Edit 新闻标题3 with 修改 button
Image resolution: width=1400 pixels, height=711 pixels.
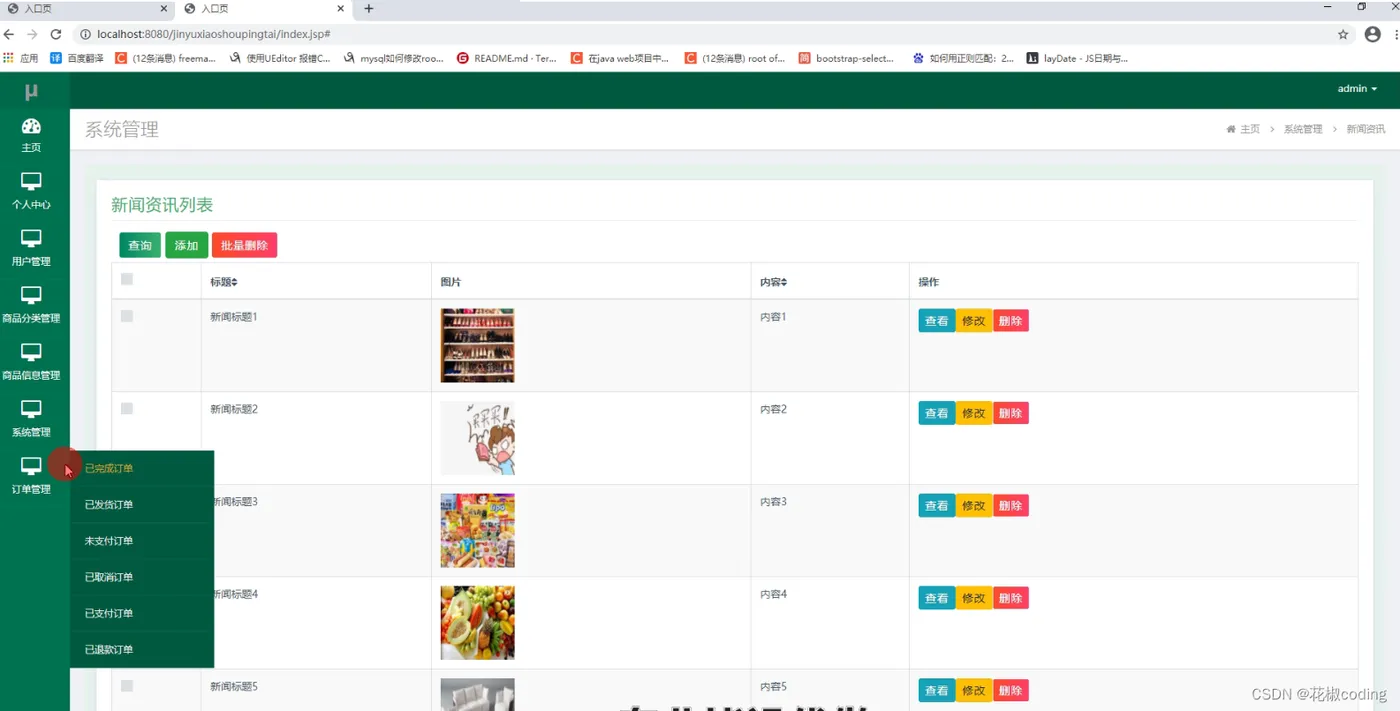point(974,506)
